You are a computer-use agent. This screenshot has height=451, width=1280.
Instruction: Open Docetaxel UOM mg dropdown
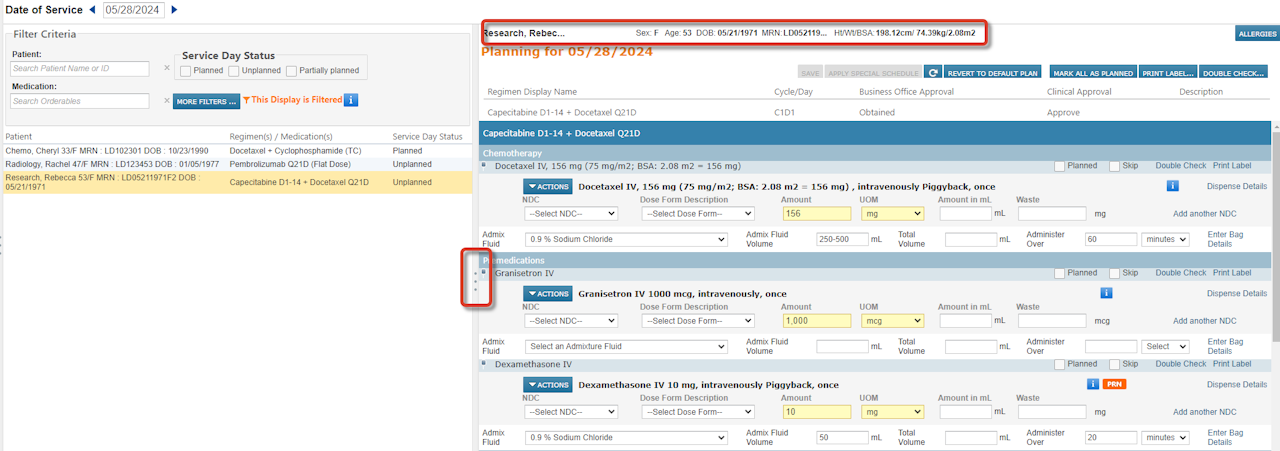point(892,213)
